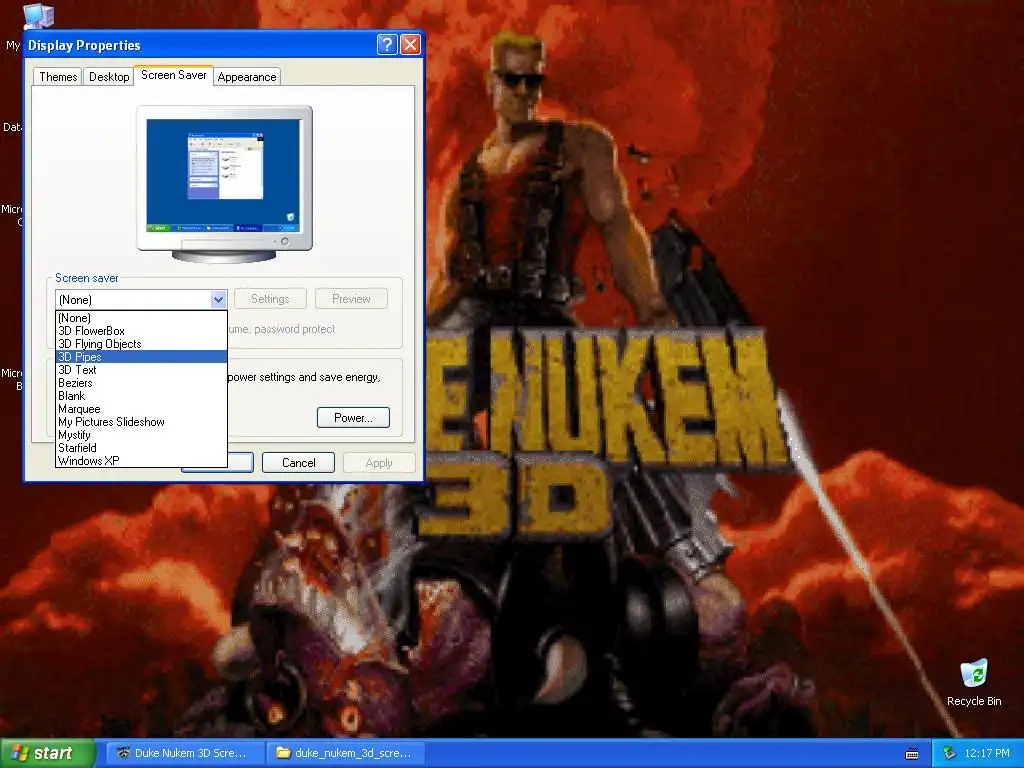
Task: Switch to the Themes tab
Action: click(58, 76)
